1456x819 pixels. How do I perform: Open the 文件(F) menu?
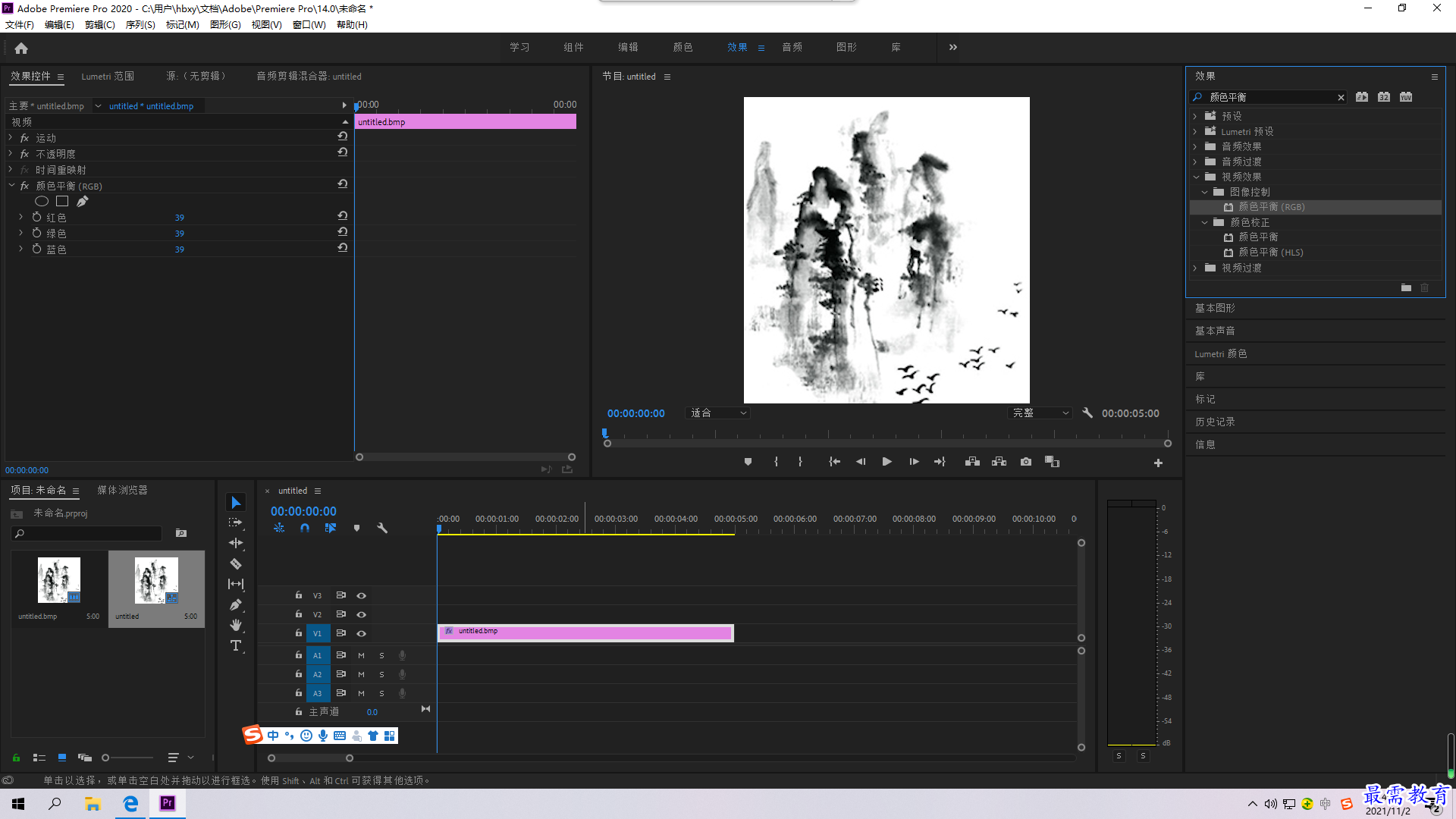[20, 25]
